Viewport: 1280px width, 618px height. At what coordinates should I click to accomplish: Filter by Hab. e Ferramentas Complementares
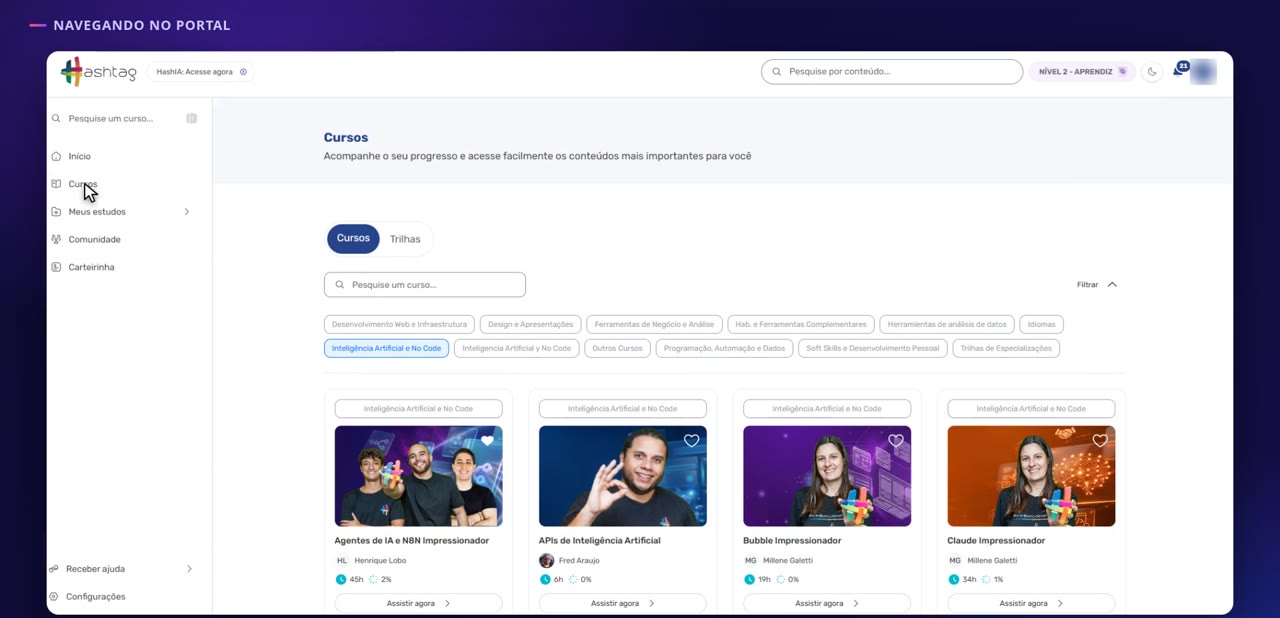pos(801,324)
